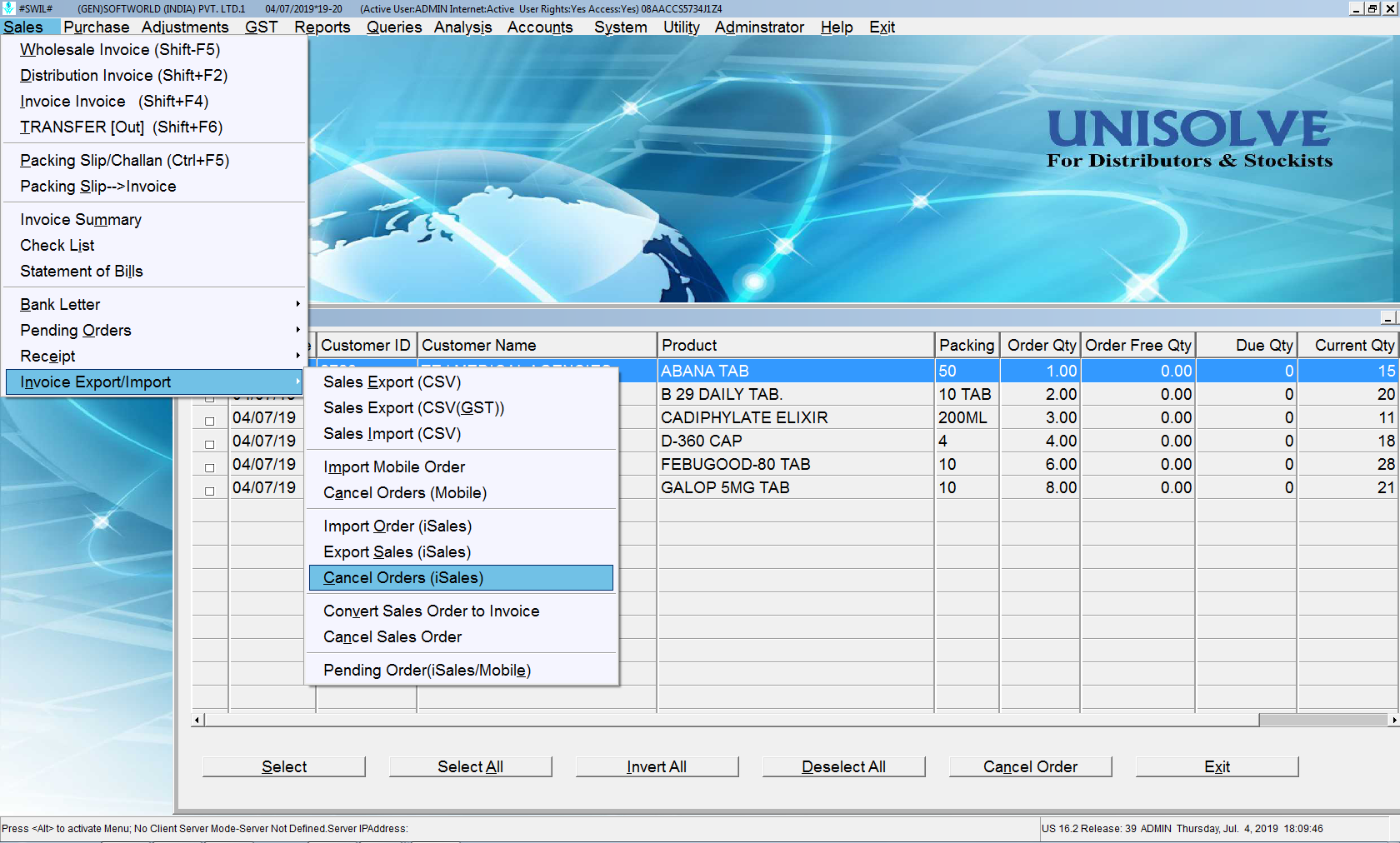The height and width of the screenshot is (843, 1400).
Task: Choose TRANSFER [Out] (Shift+F6)
Action: (x=155, y=127)
